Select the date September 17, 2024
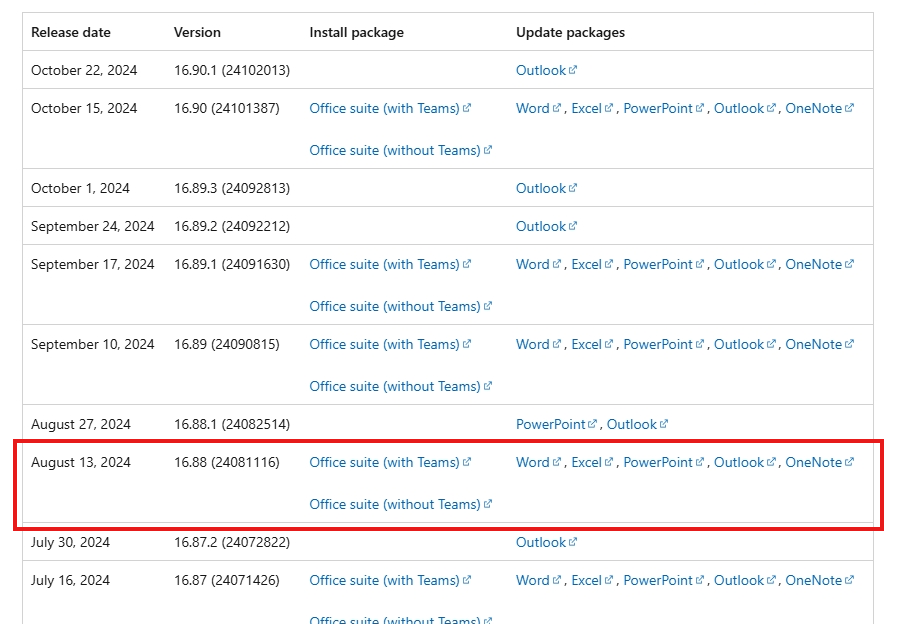 92,264
